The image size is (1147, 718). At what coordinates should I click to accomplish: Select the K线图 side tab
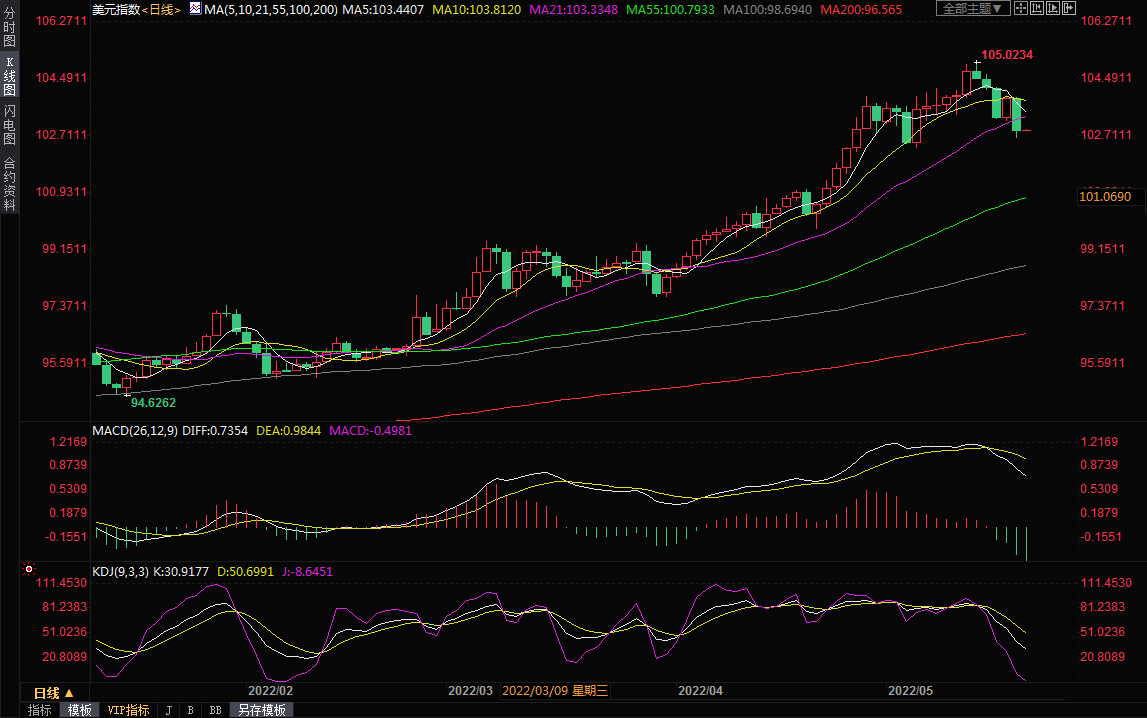click(9, 75)
